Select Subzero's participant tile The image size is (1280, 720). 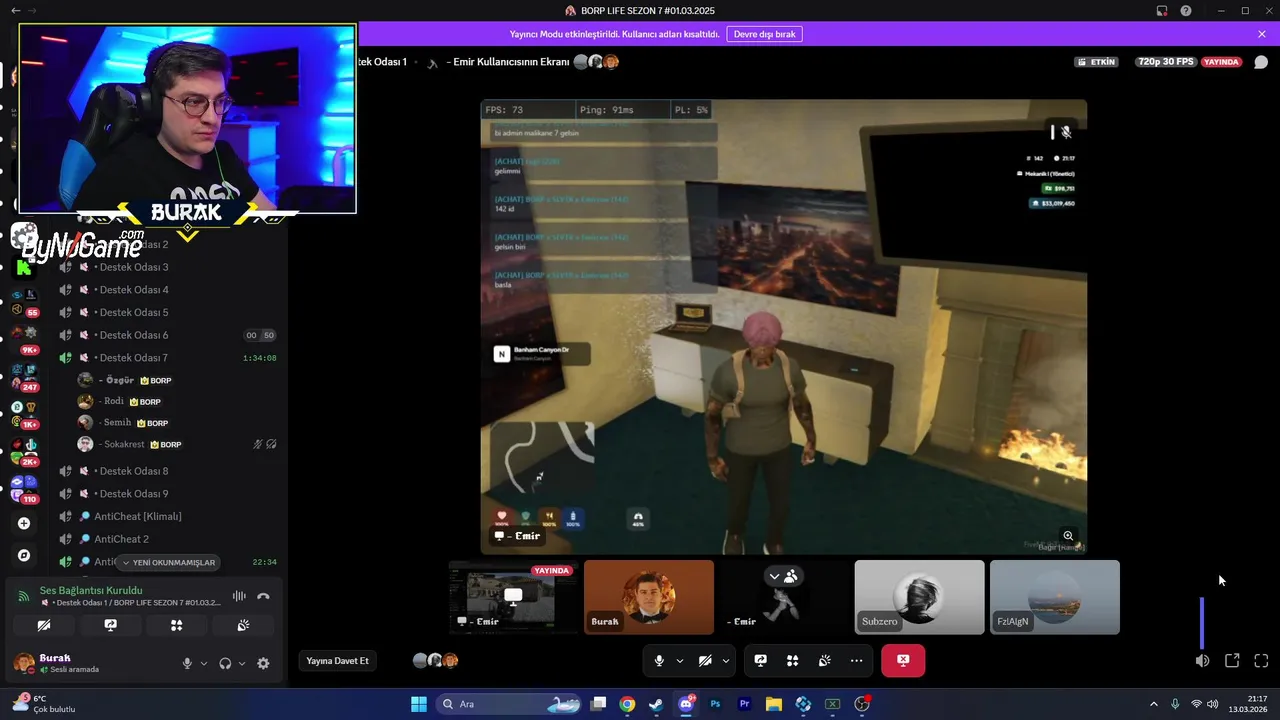pos(919,597)
